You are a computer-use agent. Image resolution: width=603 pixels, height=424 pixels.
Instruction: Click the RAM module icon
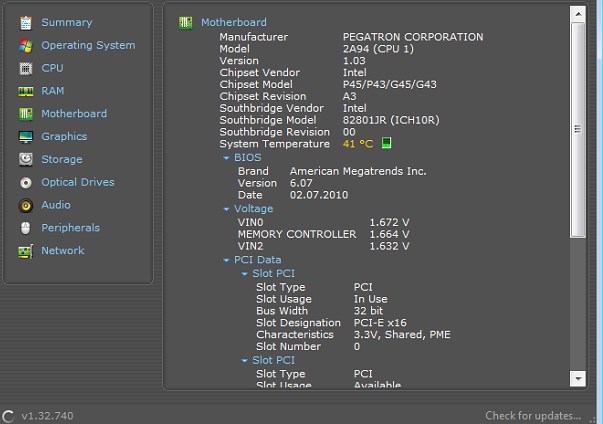coord(26,91)
